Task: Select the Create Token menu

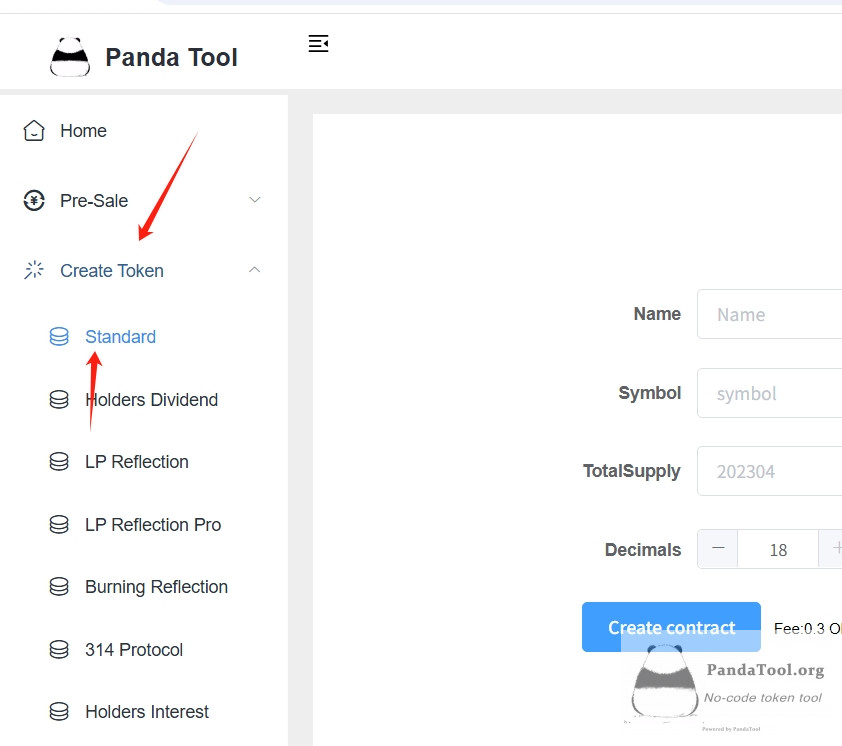Action: (x=144, y=270)
